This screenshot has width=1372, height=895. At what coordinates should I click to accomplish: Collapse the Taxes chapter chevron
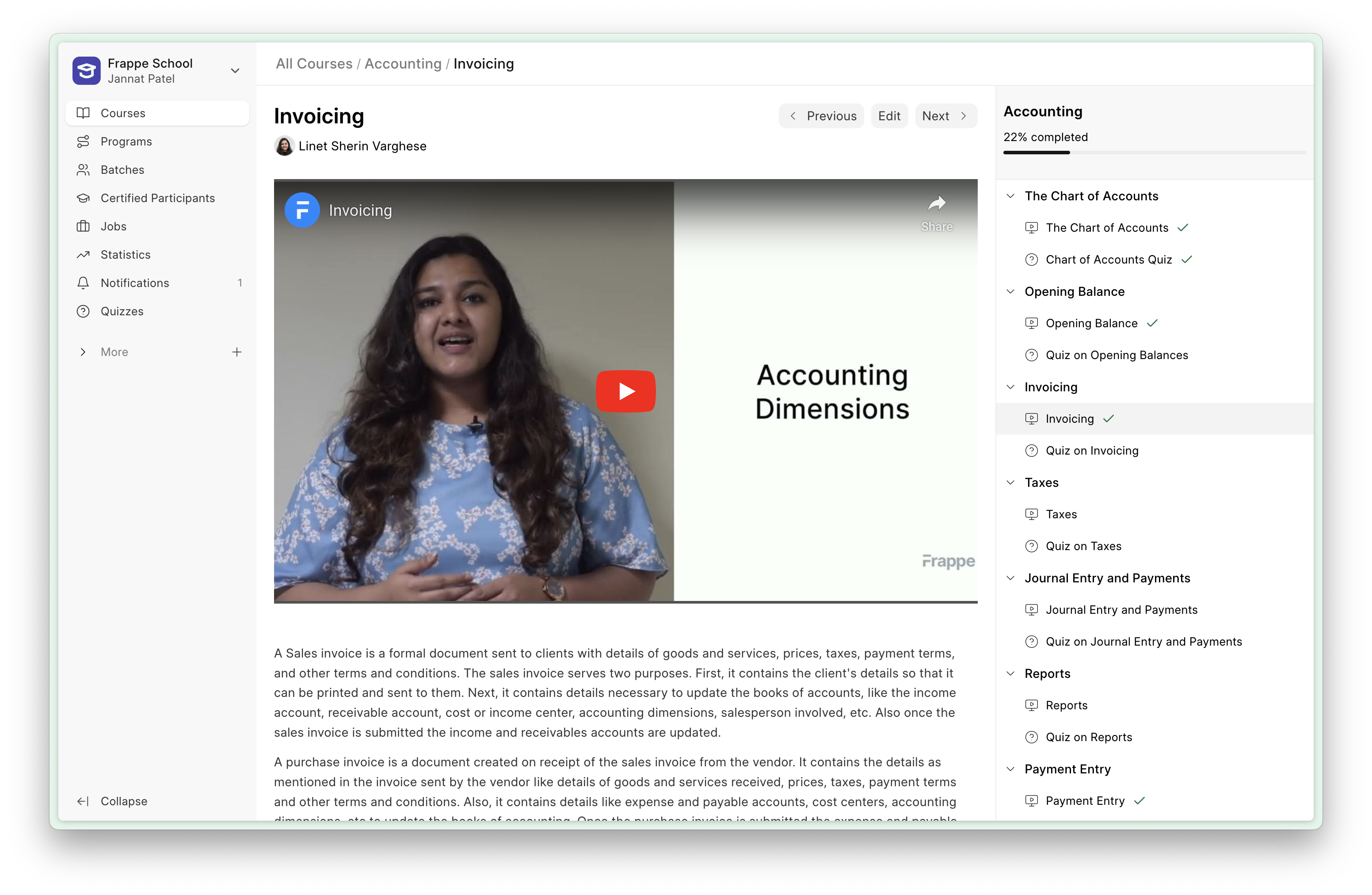point(1010,482)
